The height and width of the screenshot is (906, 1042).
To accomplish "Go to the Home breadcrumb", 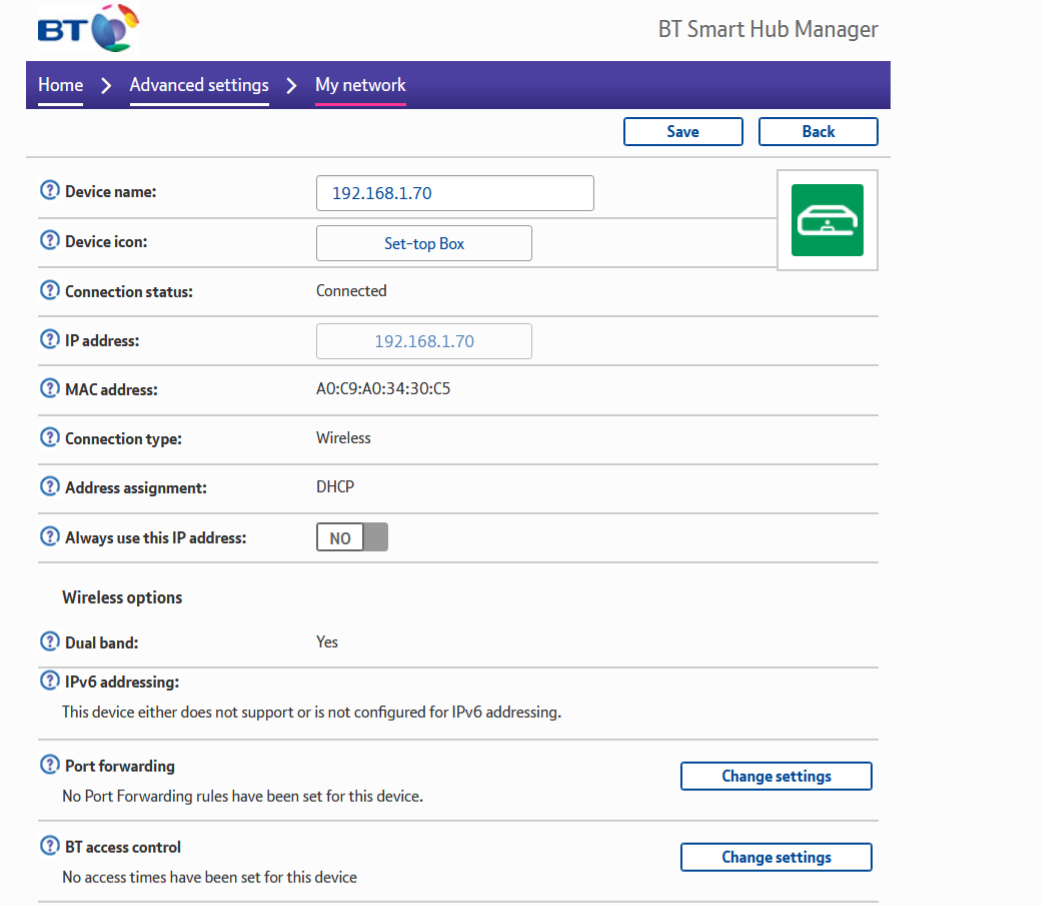I will point(59,85).
